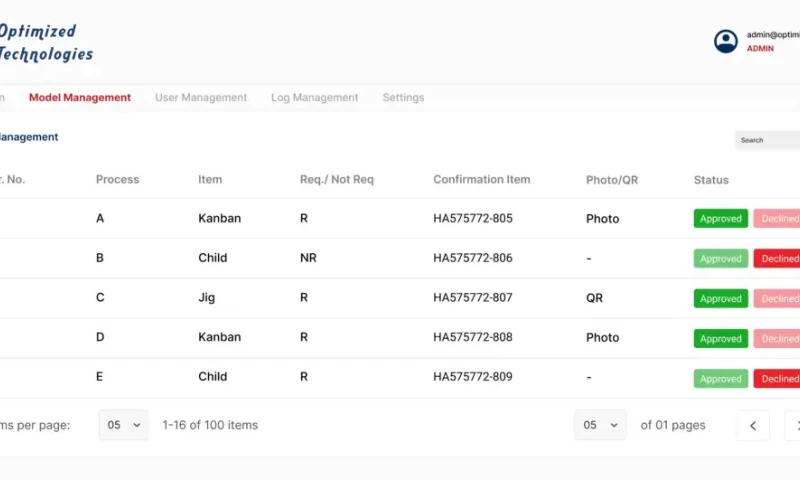800x480 pixels.
Task: Approve the Process A Kanban row
Action: pos(720,219)
